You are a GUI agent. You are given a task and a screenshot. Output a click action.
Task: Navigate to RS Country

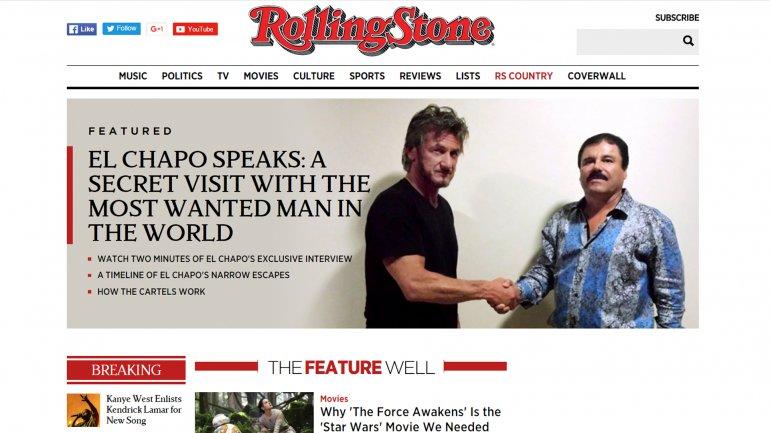pyautogui.click(x=523, y=76)
